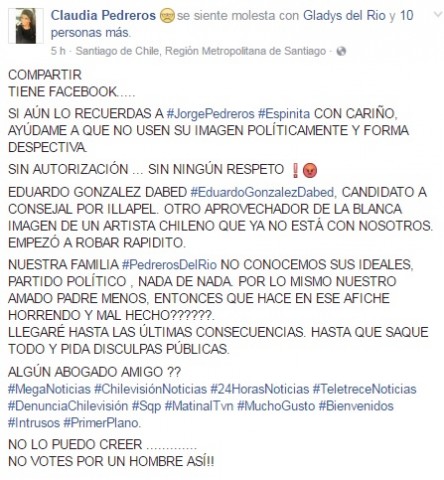This screenshot has height=480, width=444.
Task: Open the #MuchoGusto hashtag
Action: point(276,406)
